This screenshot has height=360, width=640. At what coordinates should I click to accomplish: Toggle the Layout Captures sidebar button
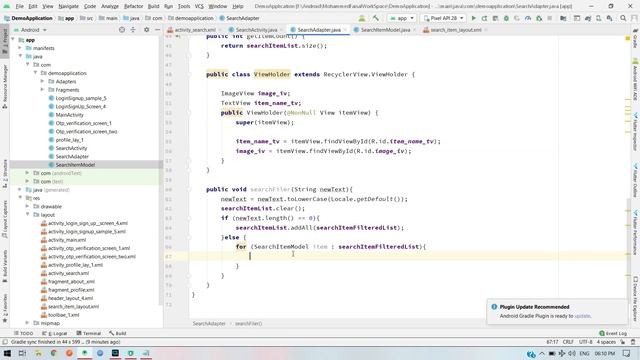click(x=5, y=219)
